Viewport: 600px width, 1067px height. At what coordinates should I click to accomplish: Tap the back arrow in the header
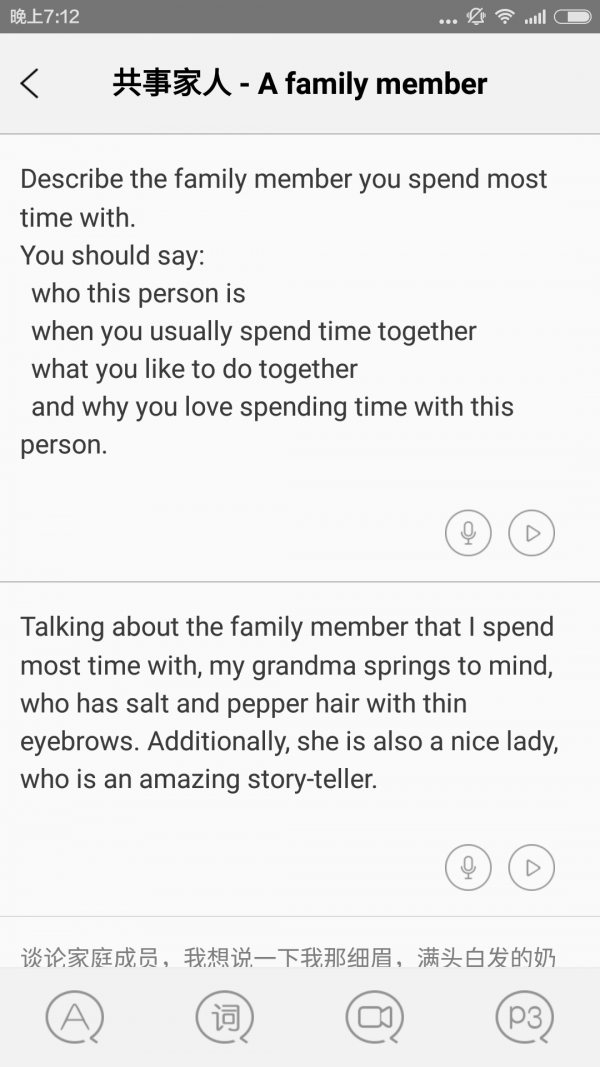pyautogui.click(x=30, y=84)
